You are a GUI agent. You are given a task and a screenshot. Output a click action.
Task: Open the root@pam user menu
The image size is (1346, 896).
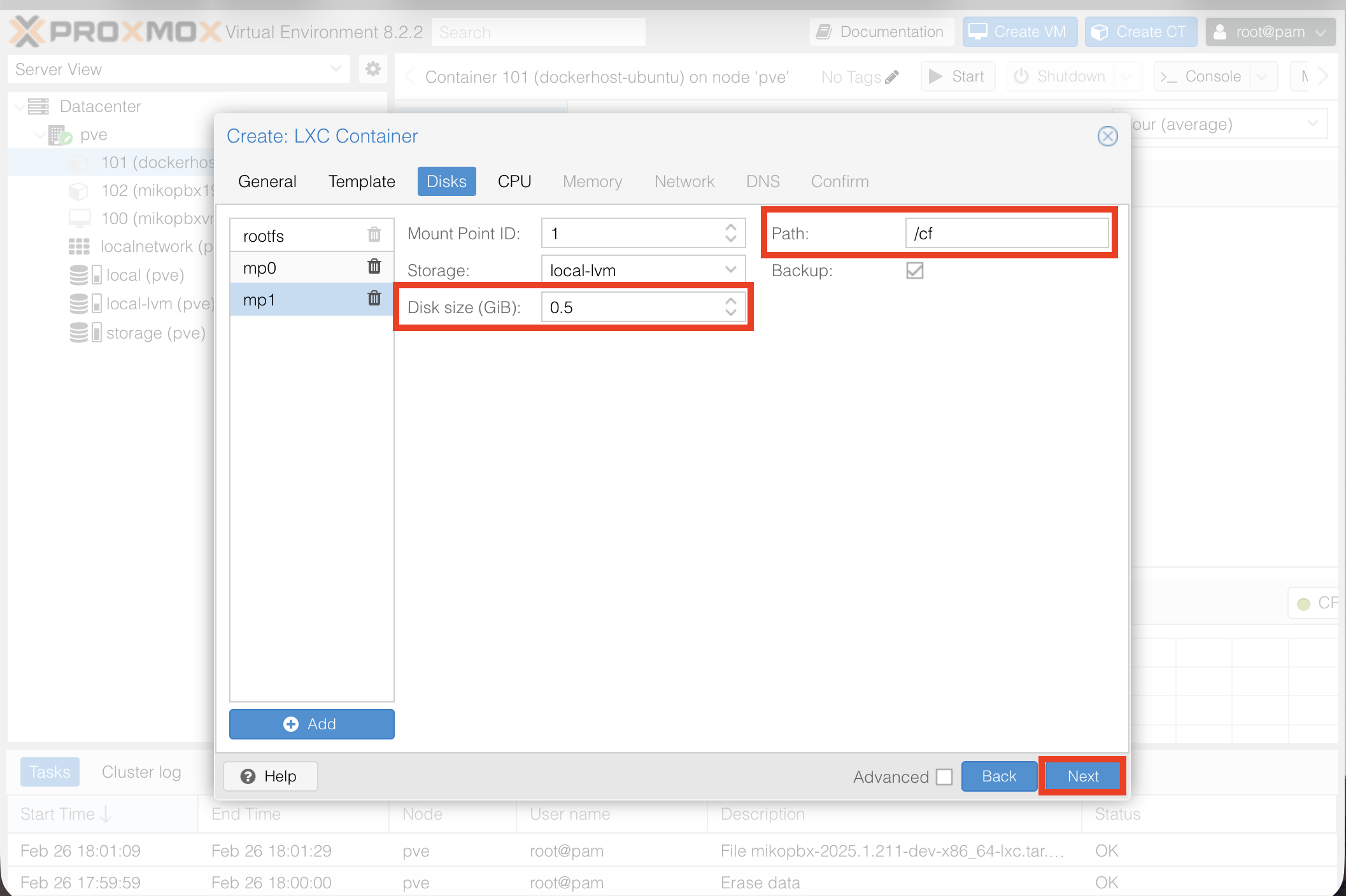pyautogui.click(x=1270, y=32)
